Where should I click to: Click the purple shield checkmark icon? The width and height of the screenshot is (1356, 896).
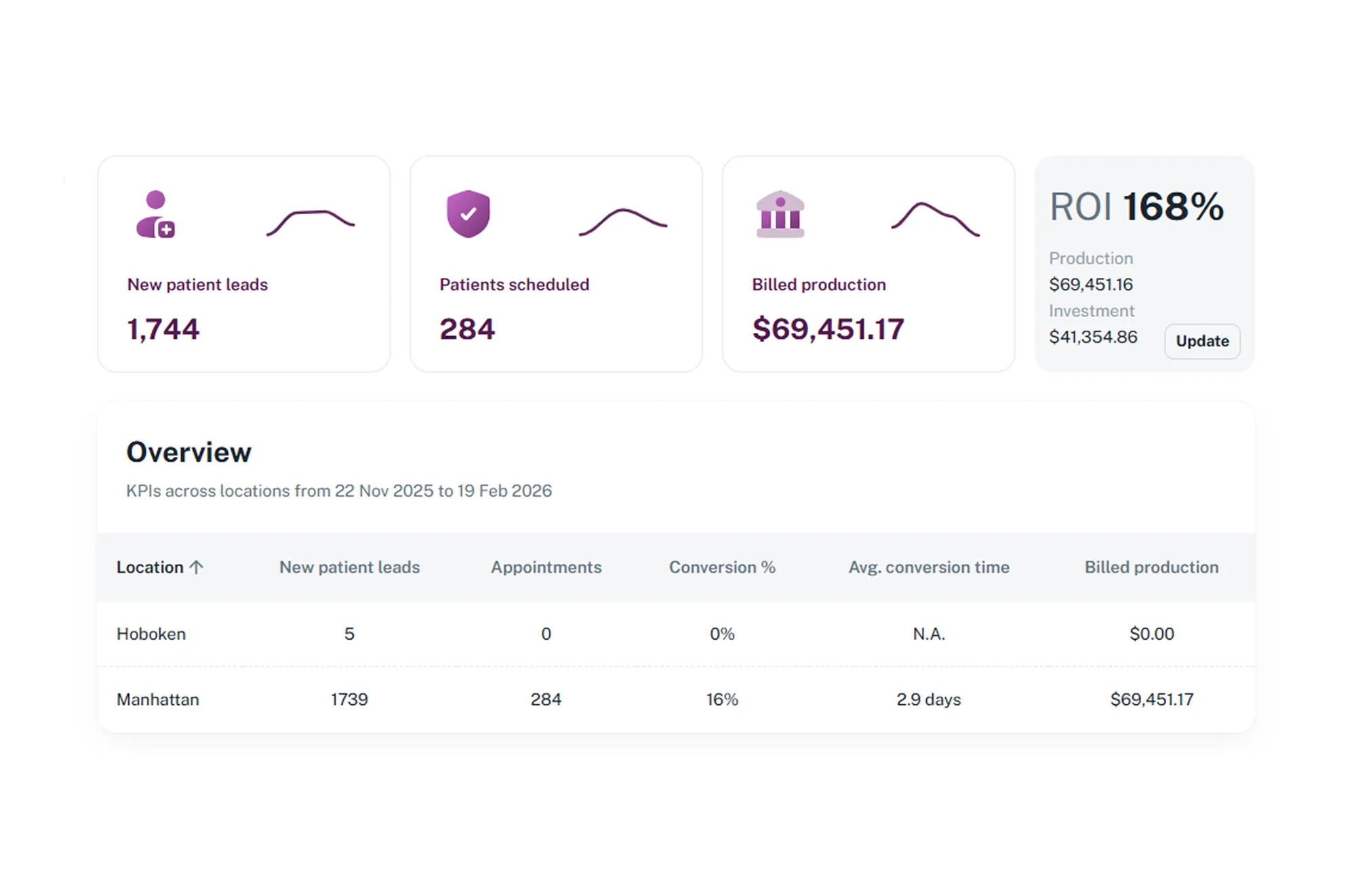(468, 213)
